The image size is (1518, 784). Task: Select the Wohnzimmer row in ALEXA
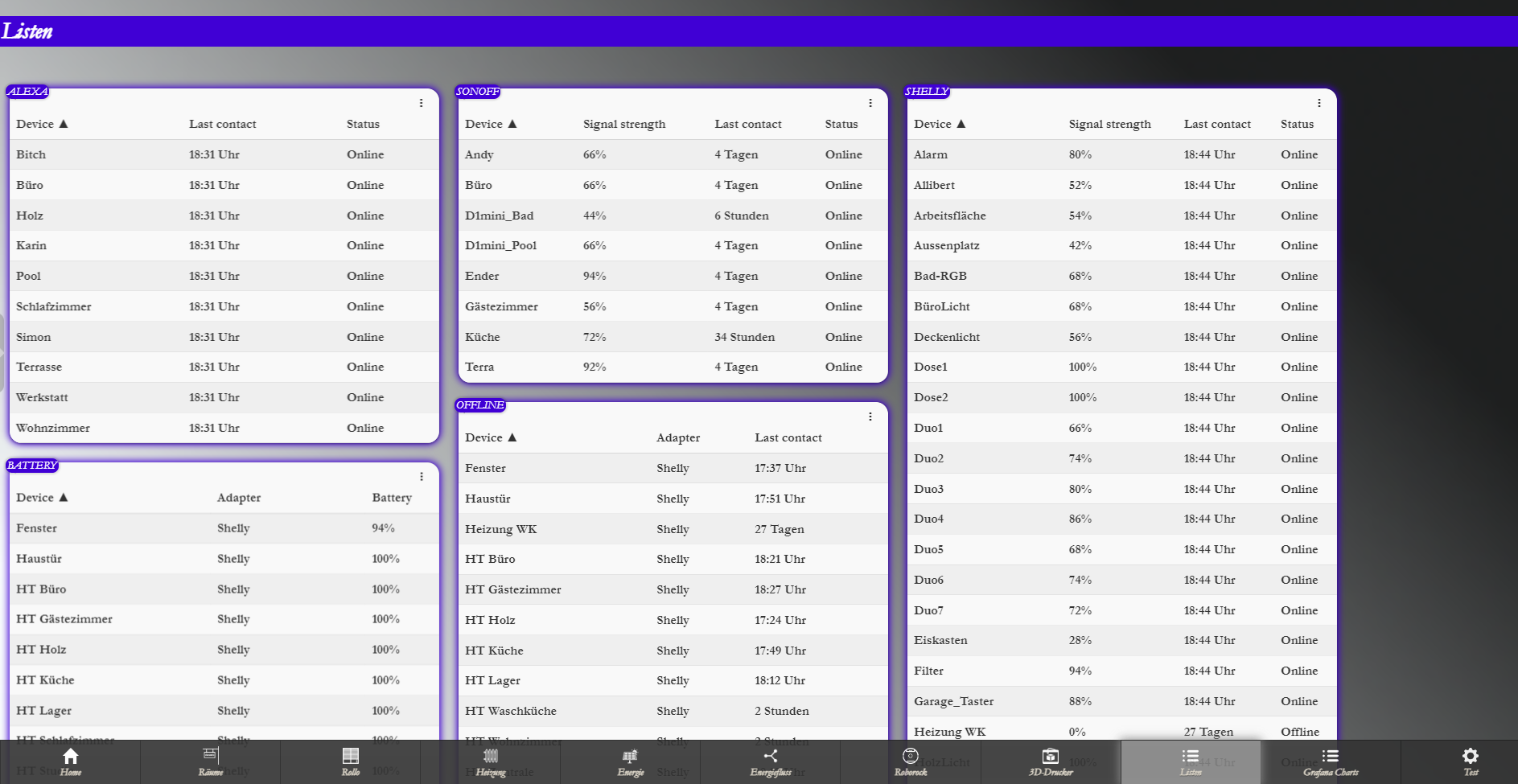[224, 428]
